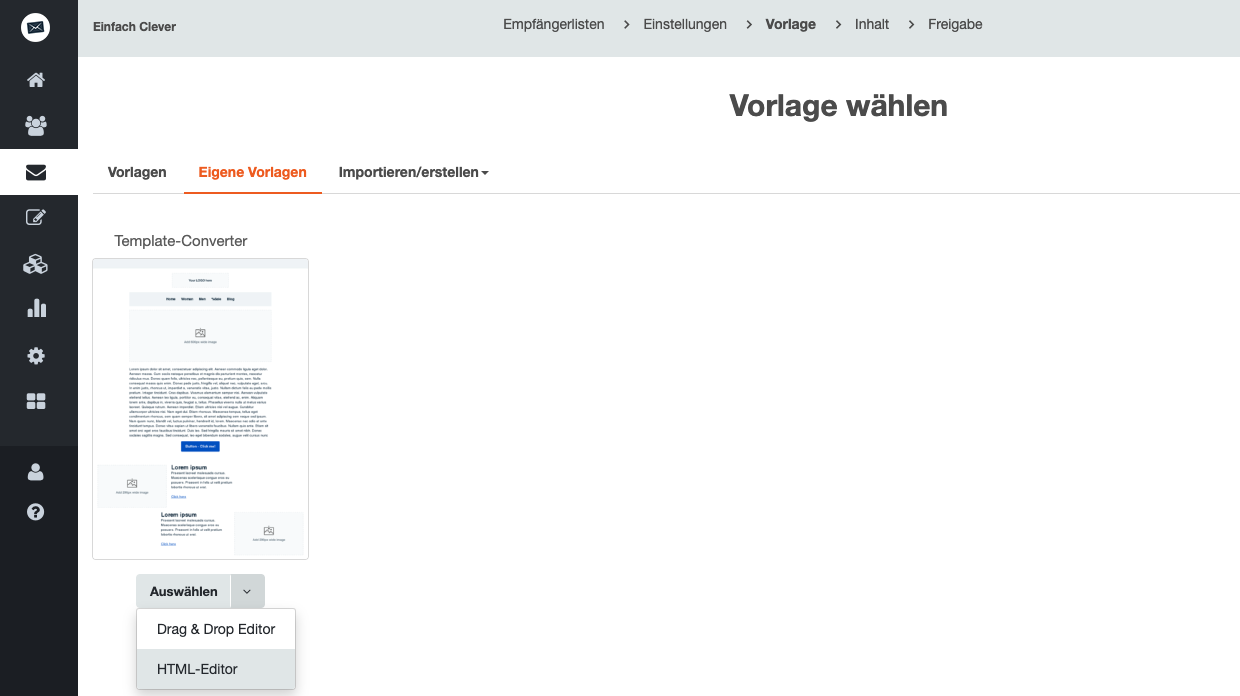Open the help question mark icon
This screenshot has width=1240, height=696.
point(36,512)
